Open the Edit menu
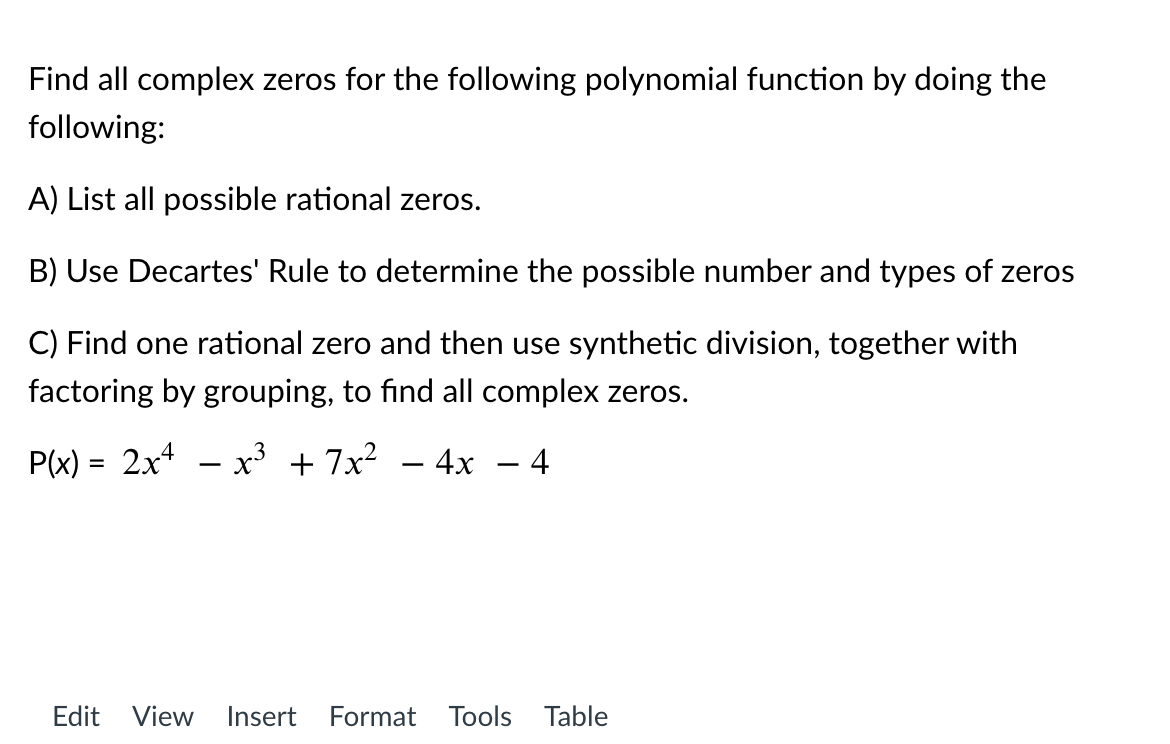1170x744 pixels. [x=77, y=716]
